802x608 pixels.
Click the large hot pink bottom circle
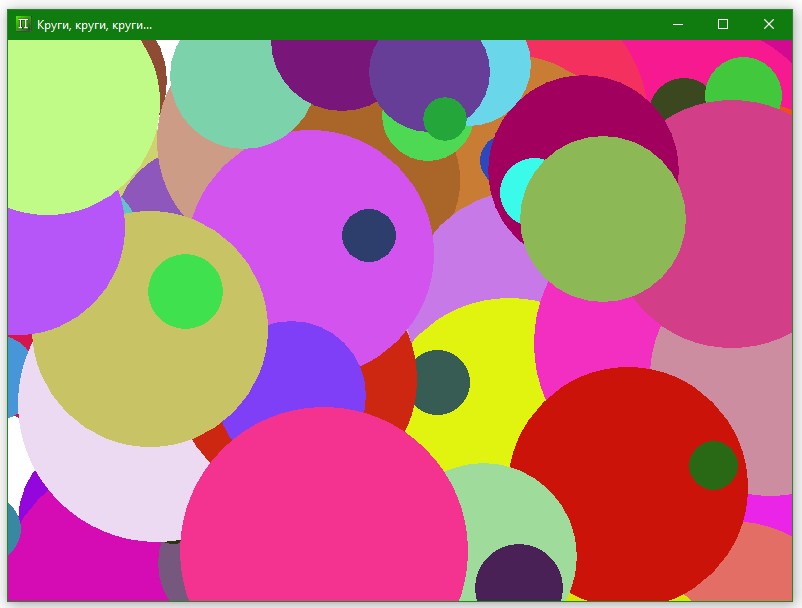coord(324,504)
